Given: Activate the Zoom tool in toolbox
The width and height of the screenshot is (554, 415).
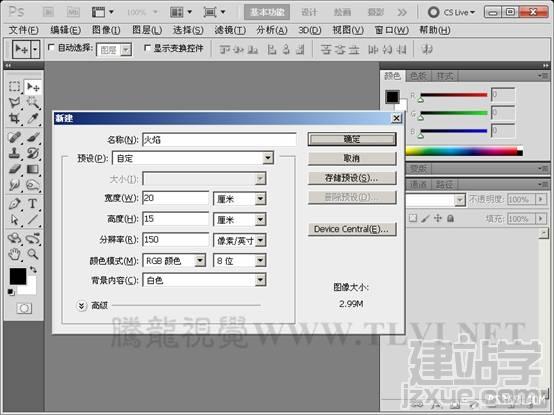Looking at the screenshot, I should click(x=33, y=254).
